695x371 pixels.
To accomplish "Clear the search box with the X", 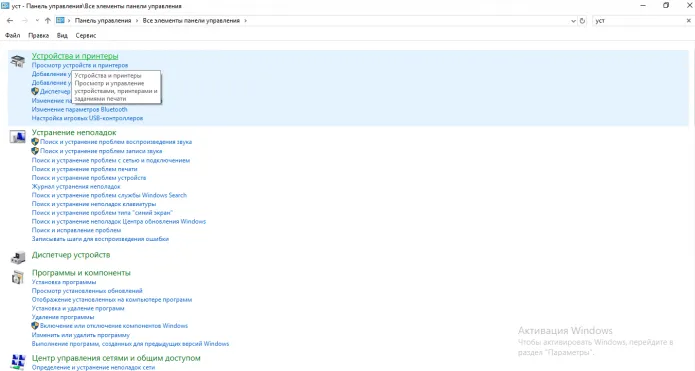I will tap(688, 21).
